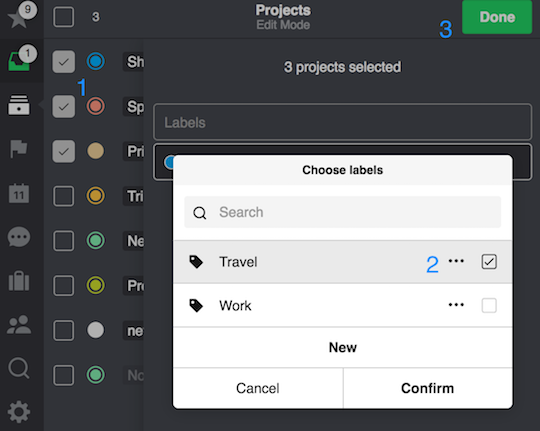
Task: Click the green Done button
Action: click(x=497, y=17)
